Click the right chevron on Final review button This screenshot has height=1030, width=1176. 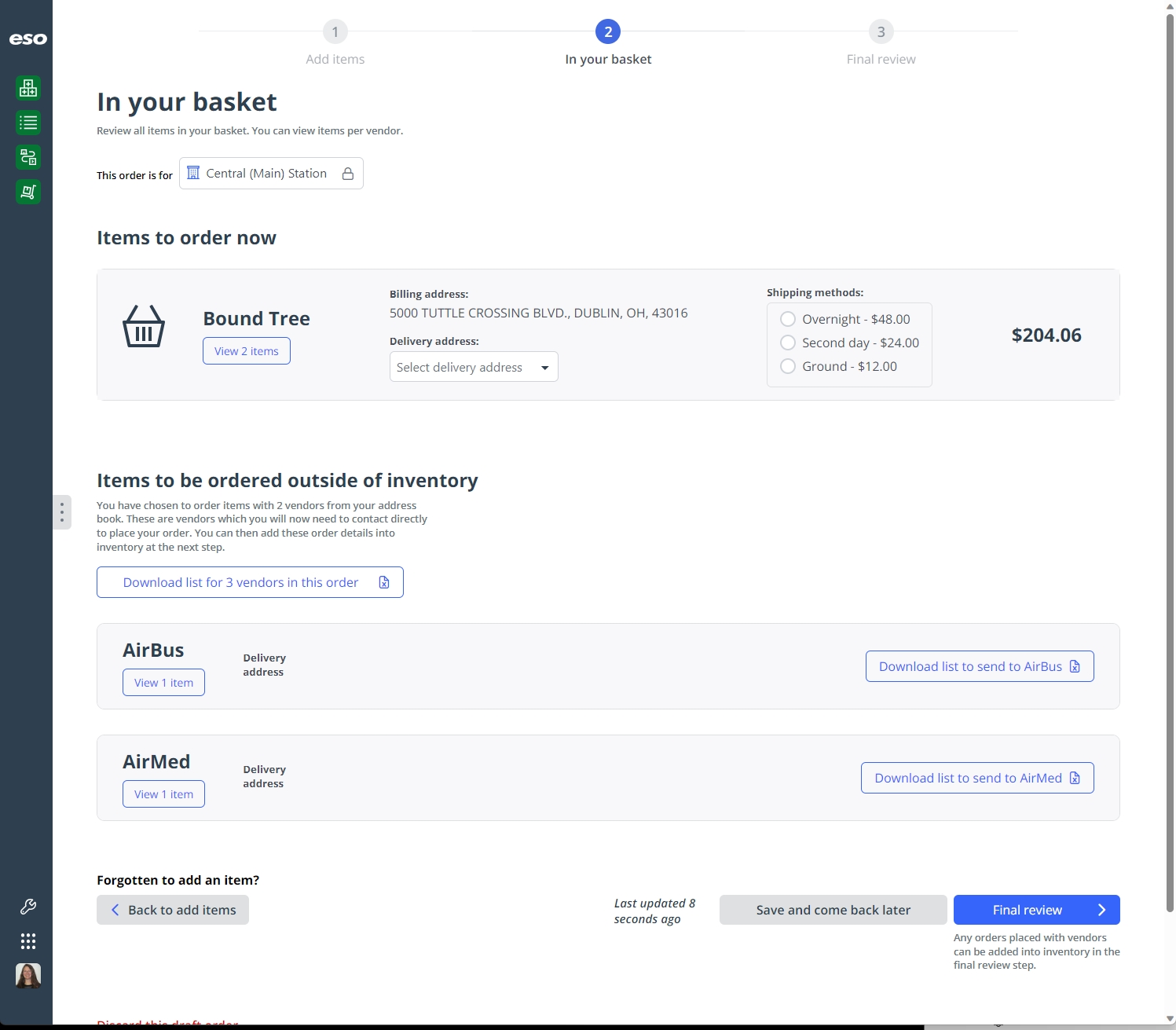pos(1101,910)
